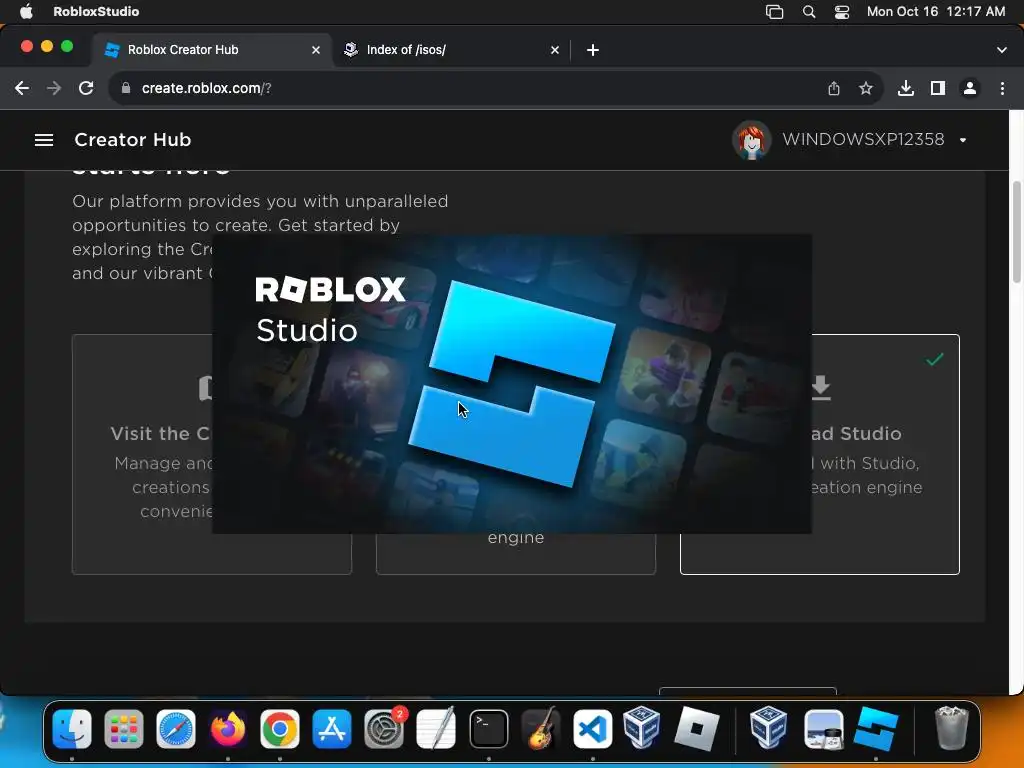Viewport: 1024px width, 768px height.
Task: Click the green checkmark on Download Studio card
Action: (x=935, y=359)
